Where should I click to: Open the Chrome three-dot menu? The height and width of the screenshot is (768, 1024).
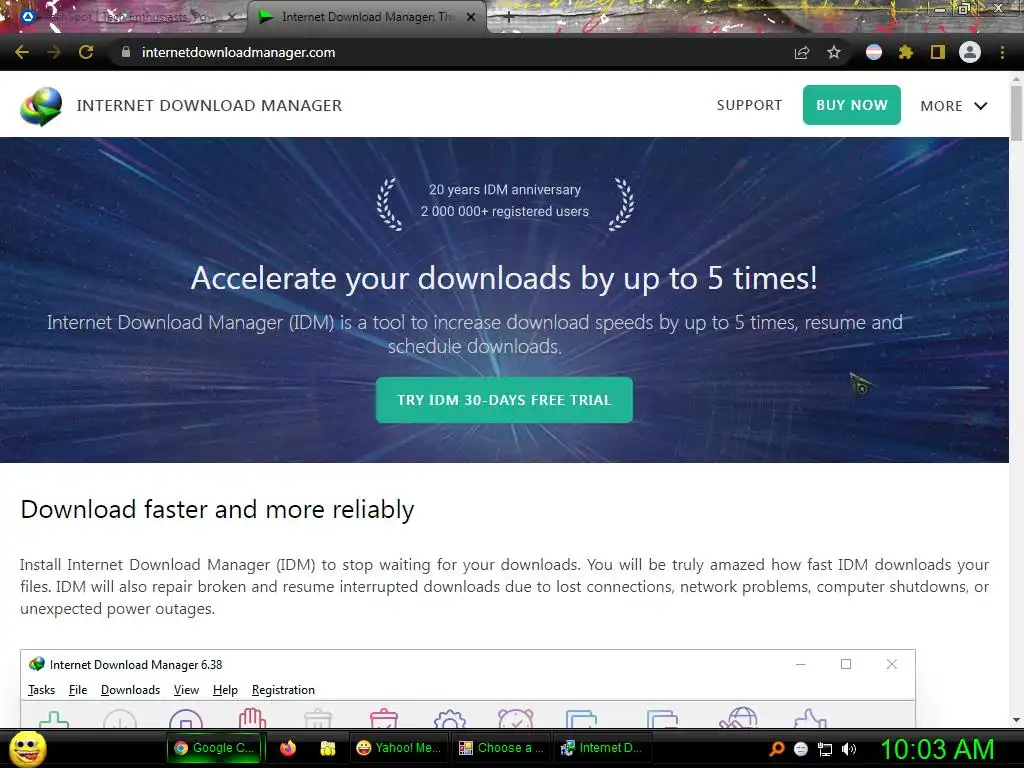coord(1002,52)
